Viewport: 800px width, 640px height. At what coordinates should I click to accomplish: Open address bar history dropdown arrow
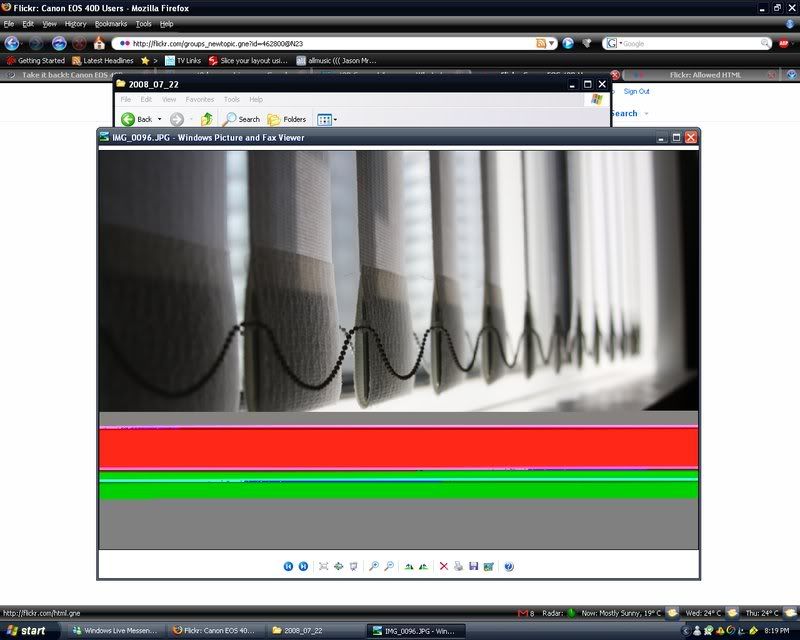pos(552,43)
